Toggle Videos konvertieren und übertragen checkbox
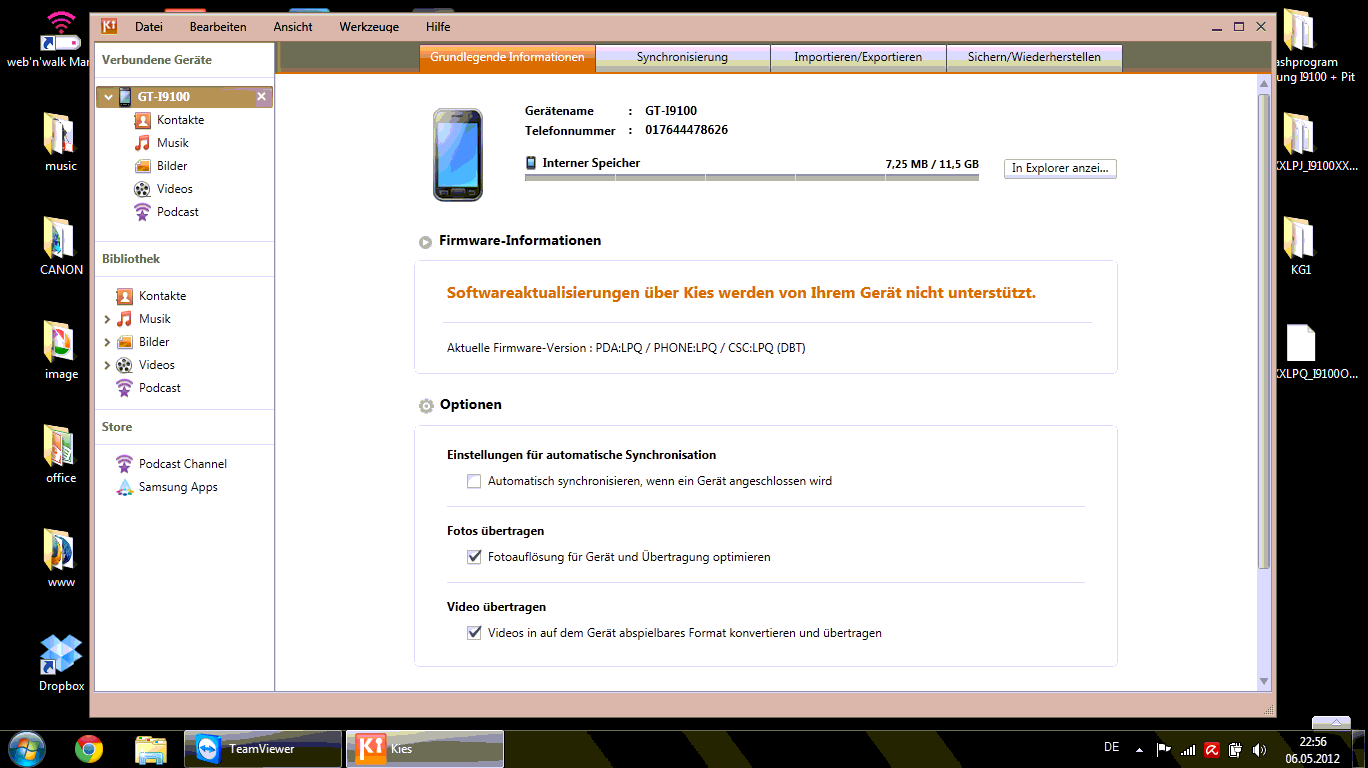Viewport: 1368px width, 768px height. 474,633
